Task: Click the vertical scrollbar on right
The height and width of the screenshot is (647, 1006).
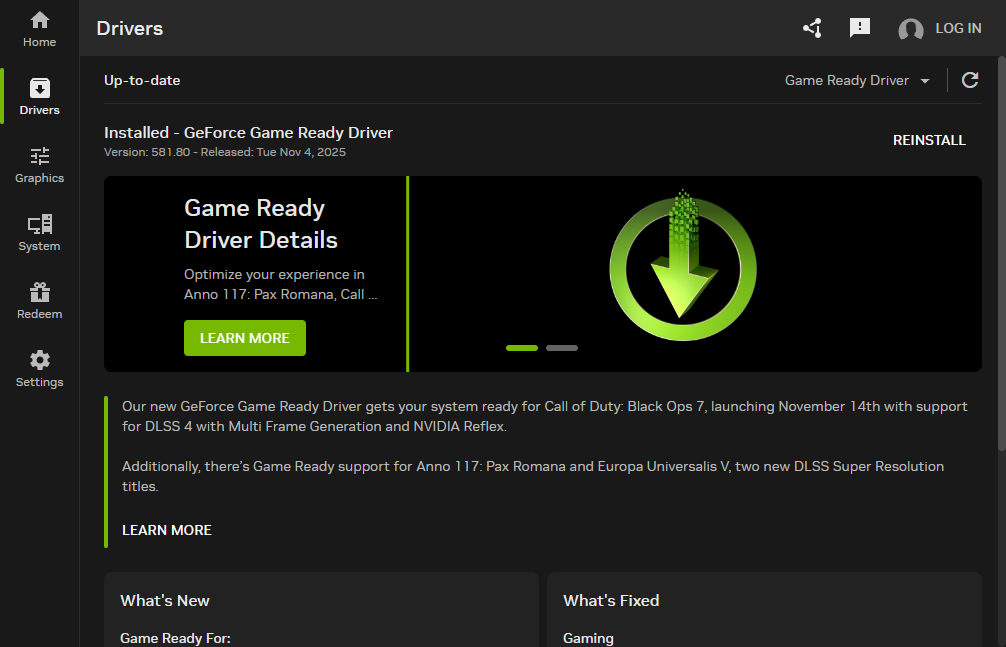Action: (1002, 254)
